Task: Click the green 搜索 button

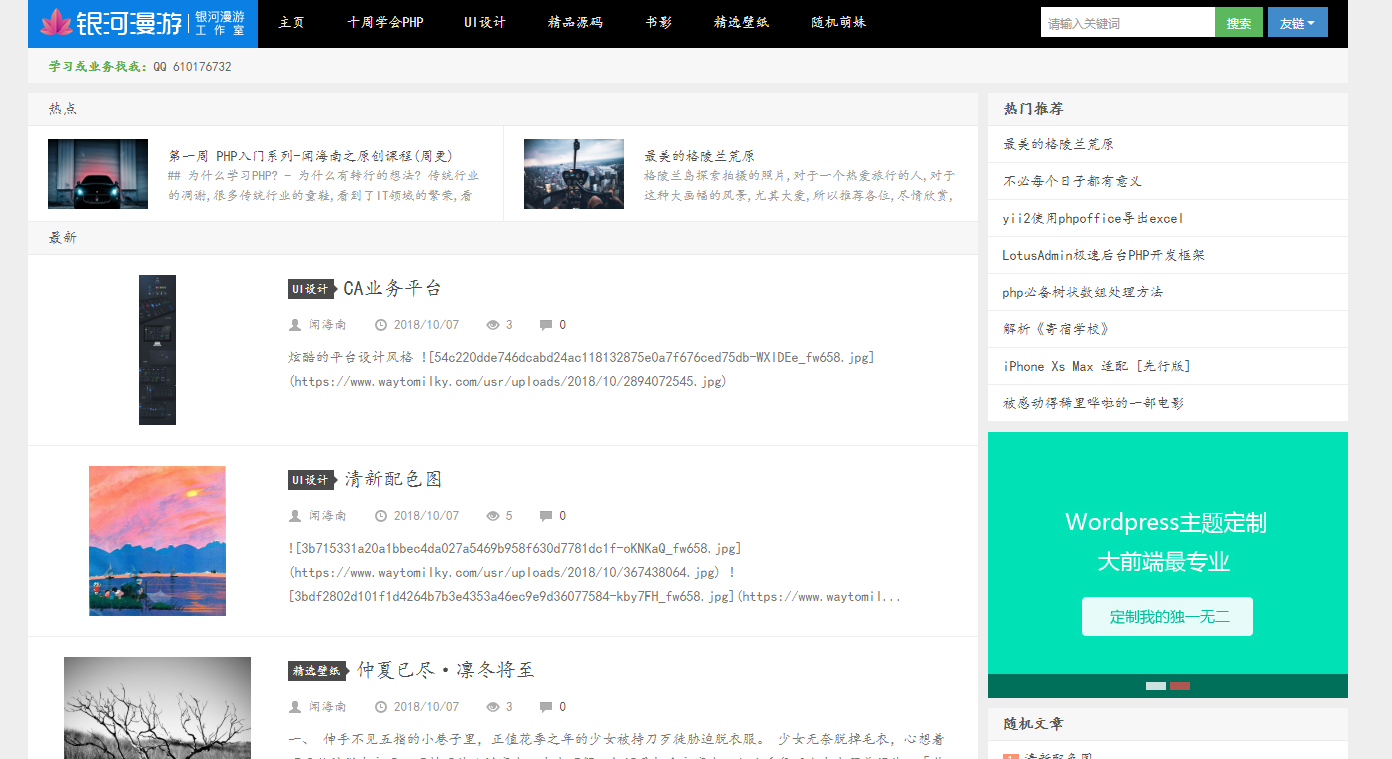Action: (1239, 22)
